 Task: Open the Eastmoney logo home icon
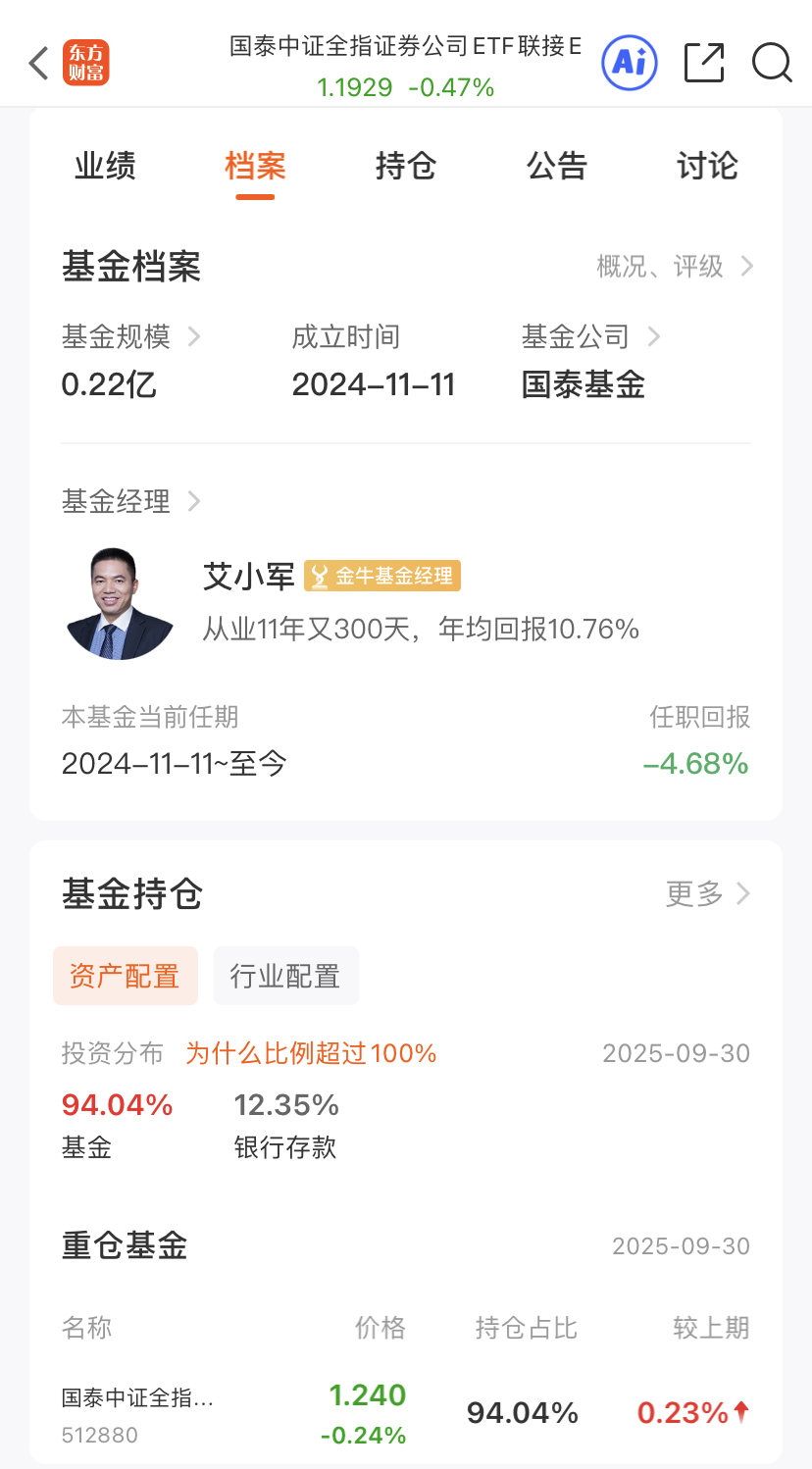[x=86, y=64]
